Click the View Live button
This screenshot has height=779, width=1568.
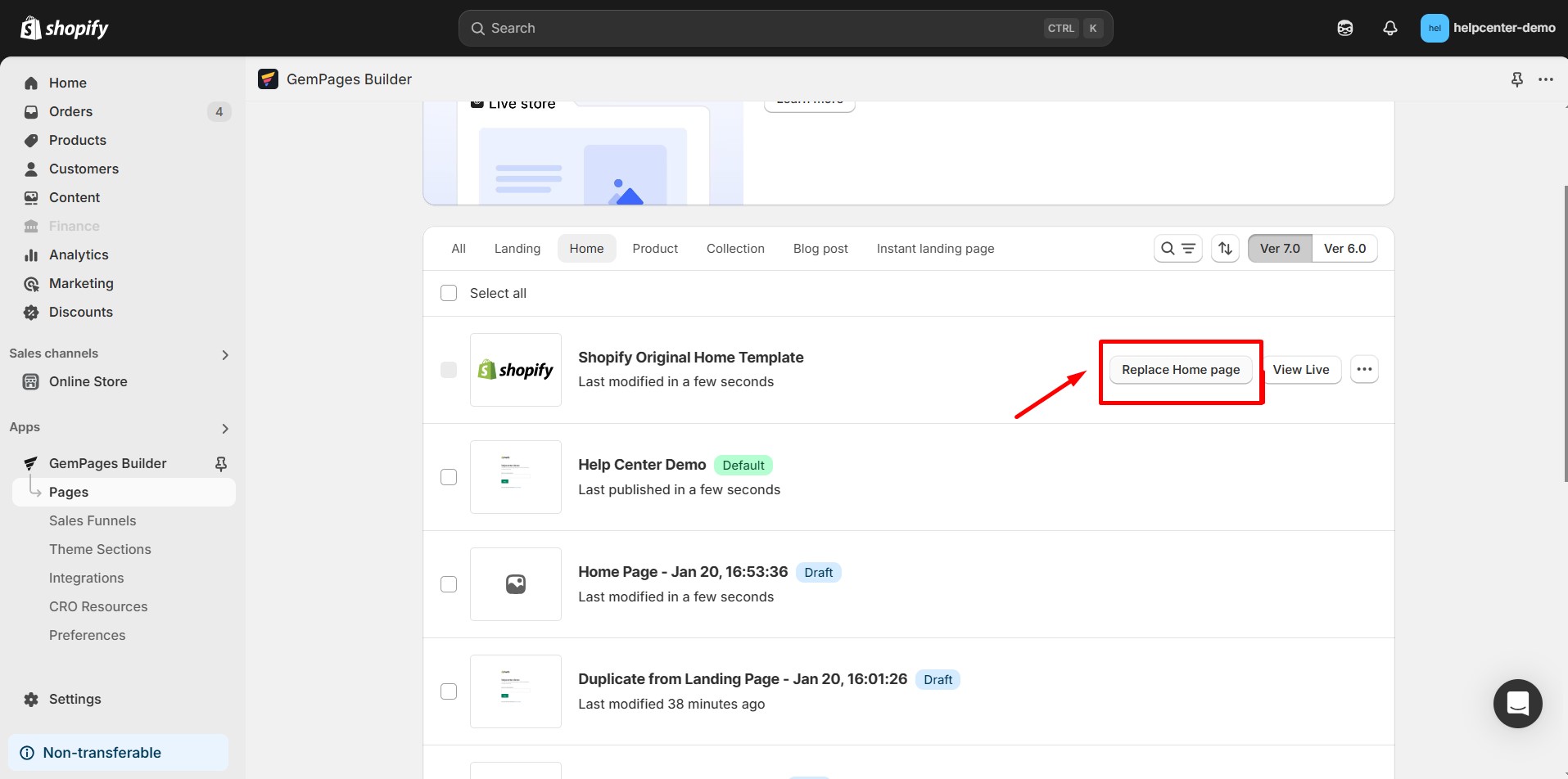pos(1302,369)
